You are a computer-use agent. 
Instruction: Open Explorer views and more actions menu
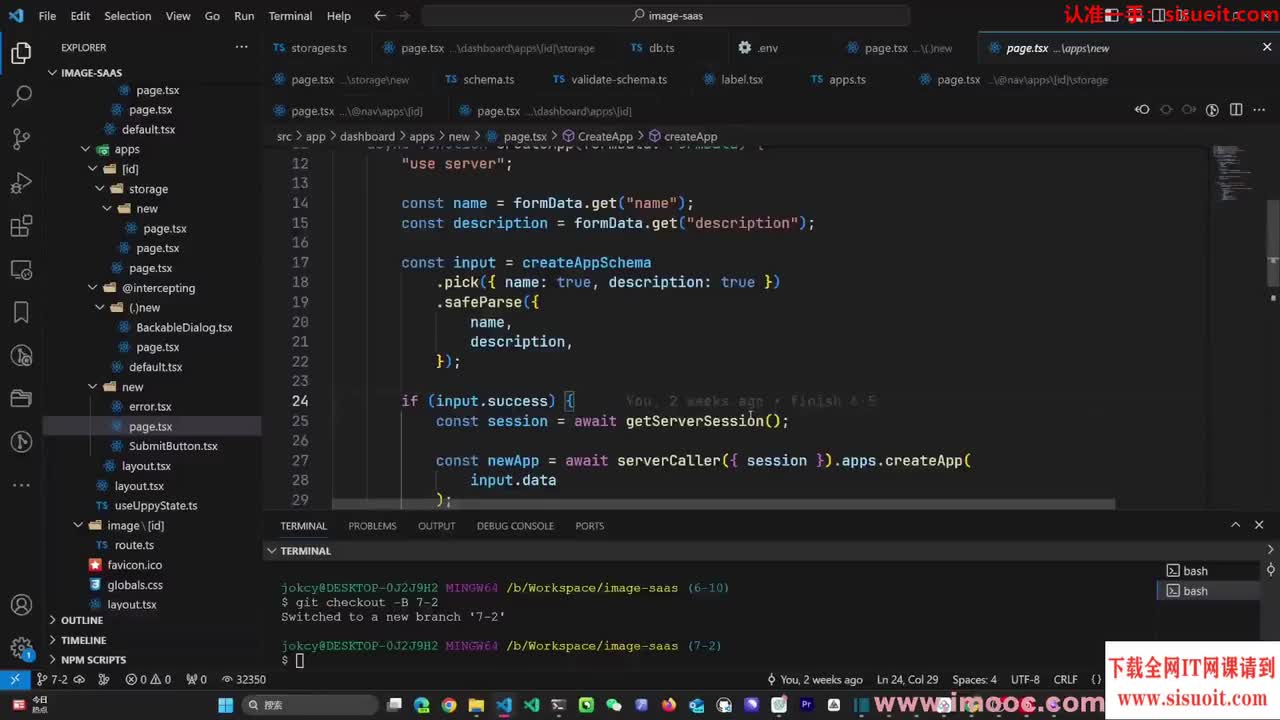[x=241, y=47]
